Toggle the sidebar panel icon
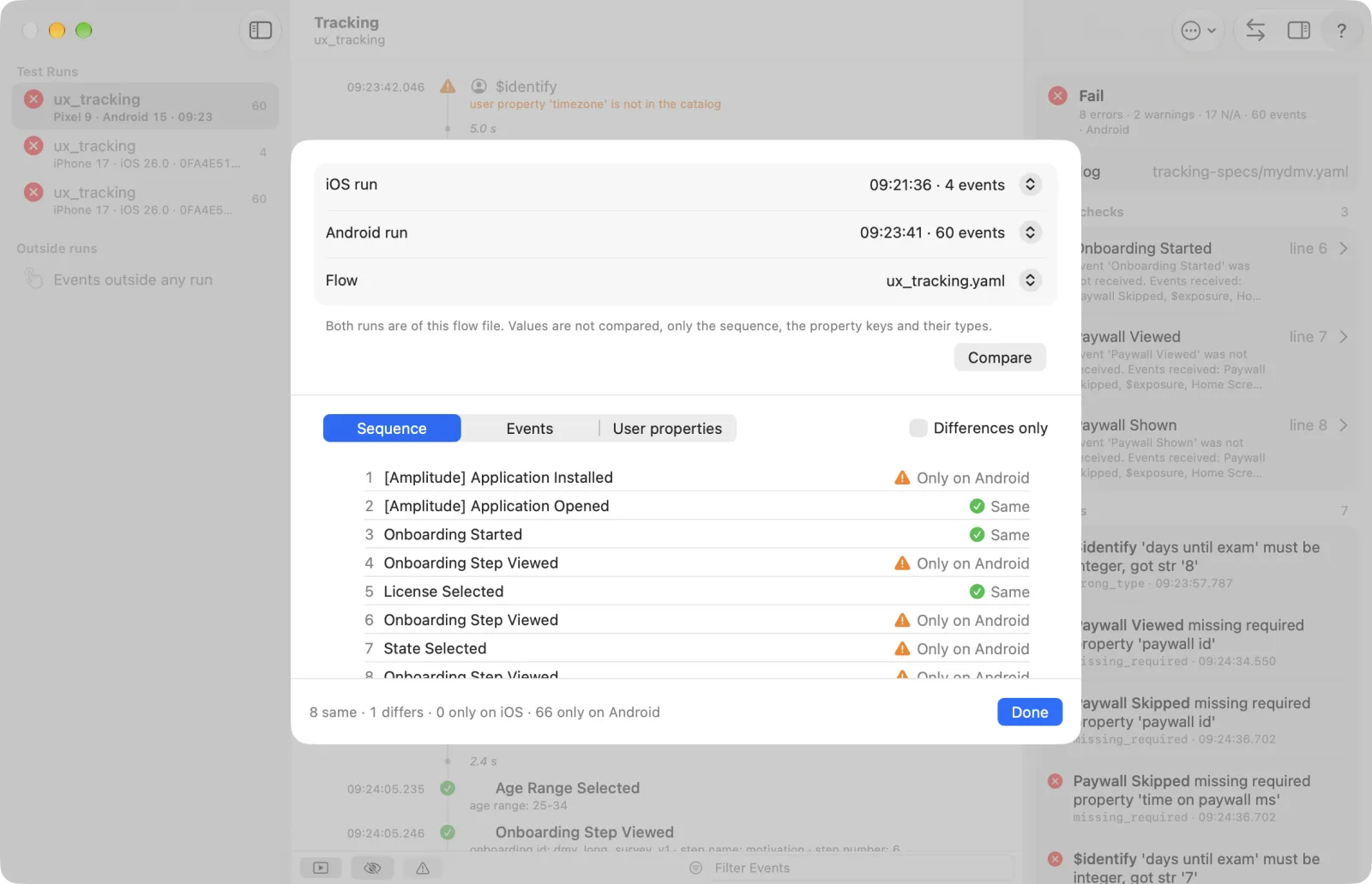1372x884 pixels. [261, 31]
